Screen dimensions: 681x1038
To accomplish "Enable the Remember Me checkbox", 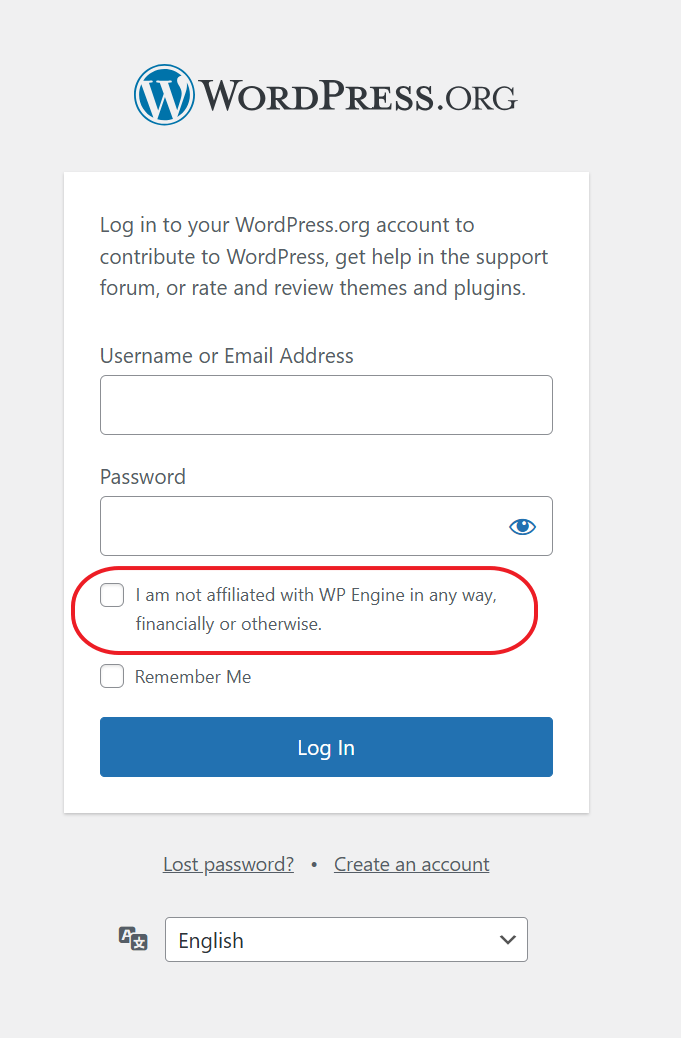I will click(112, 677).
